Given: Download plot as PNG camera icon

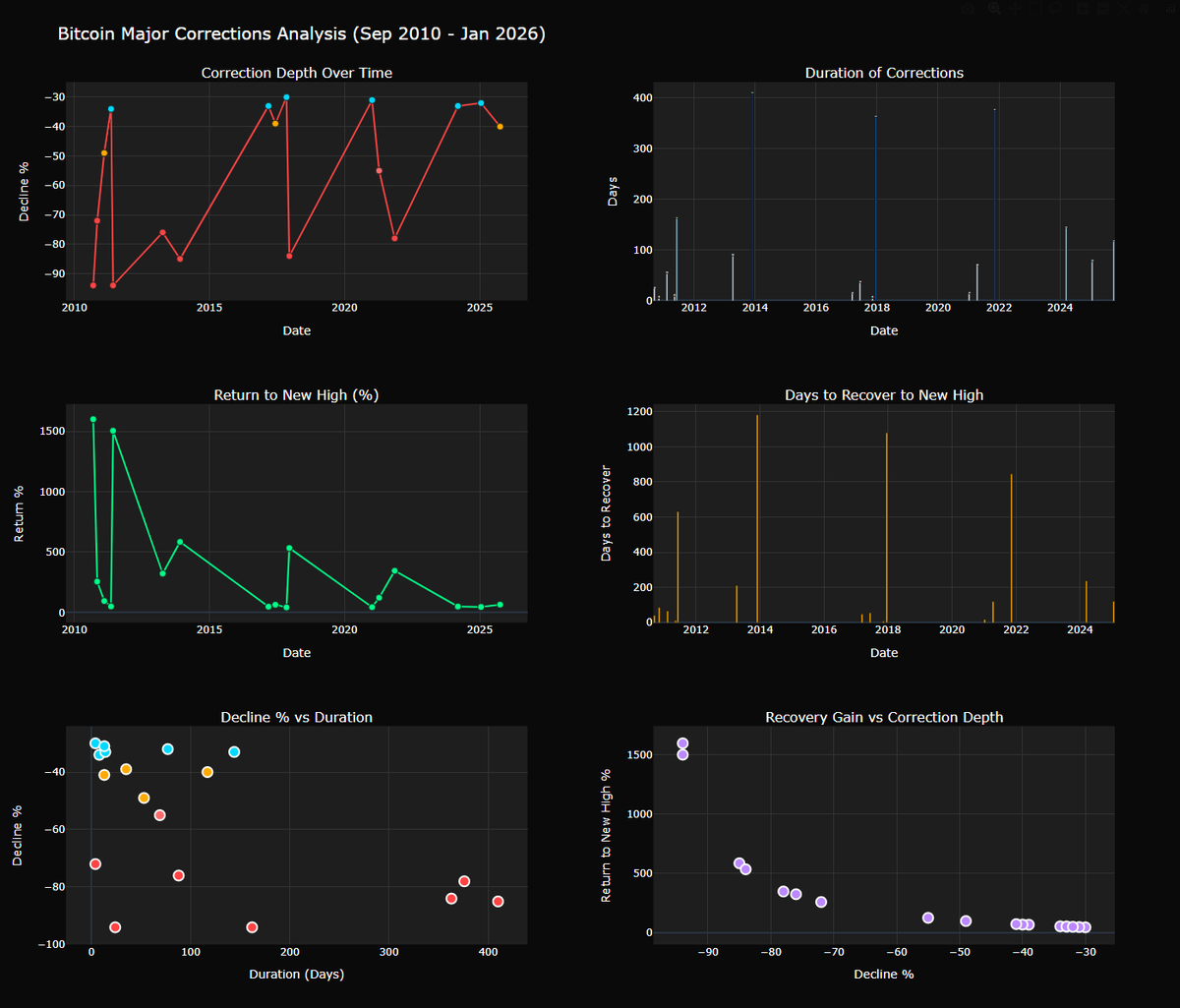Looking at the screenshot, I should point(968,9).
